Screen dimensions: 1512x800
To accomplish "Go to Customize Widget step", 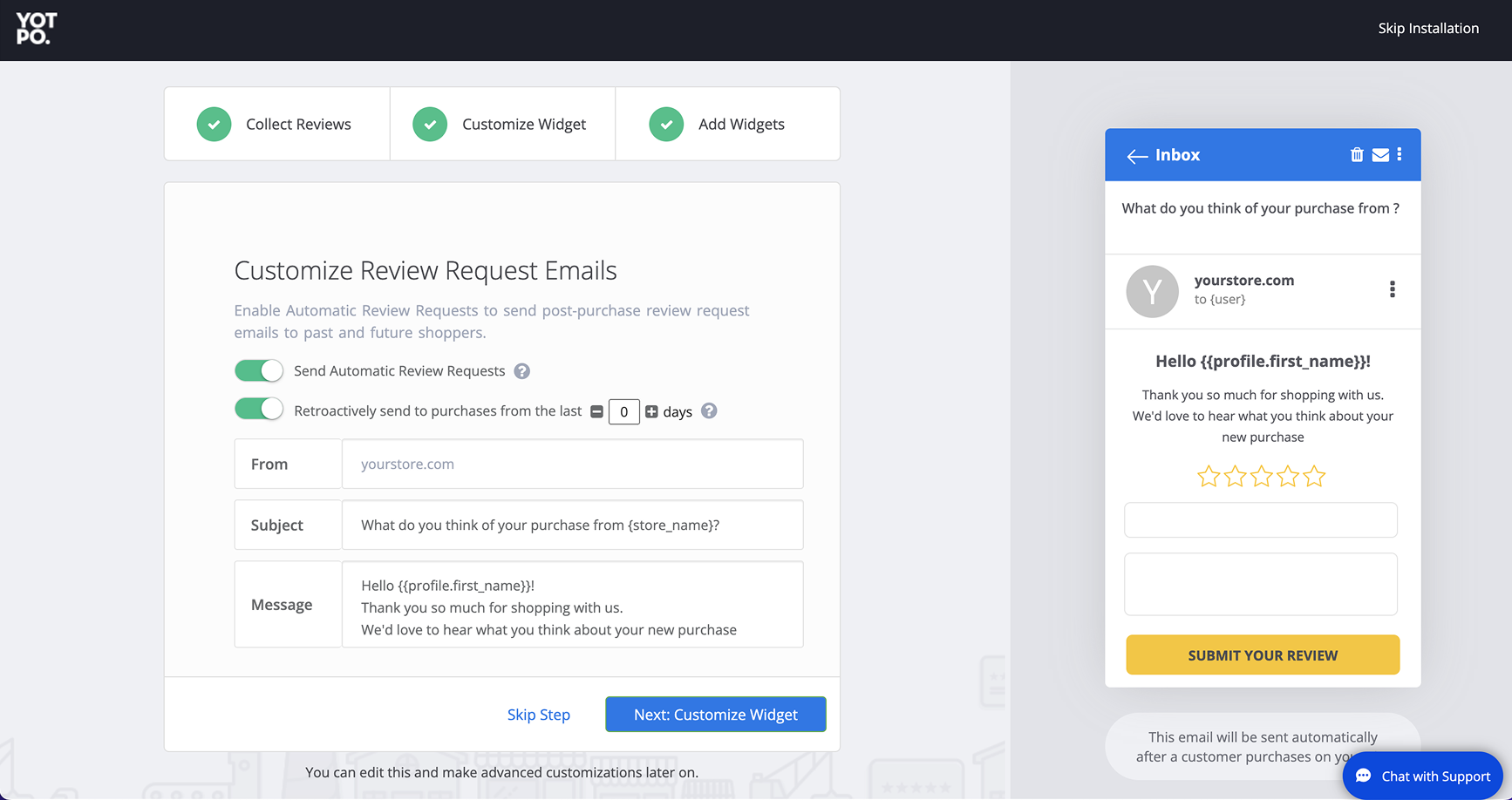I will (x=502, y=124).
